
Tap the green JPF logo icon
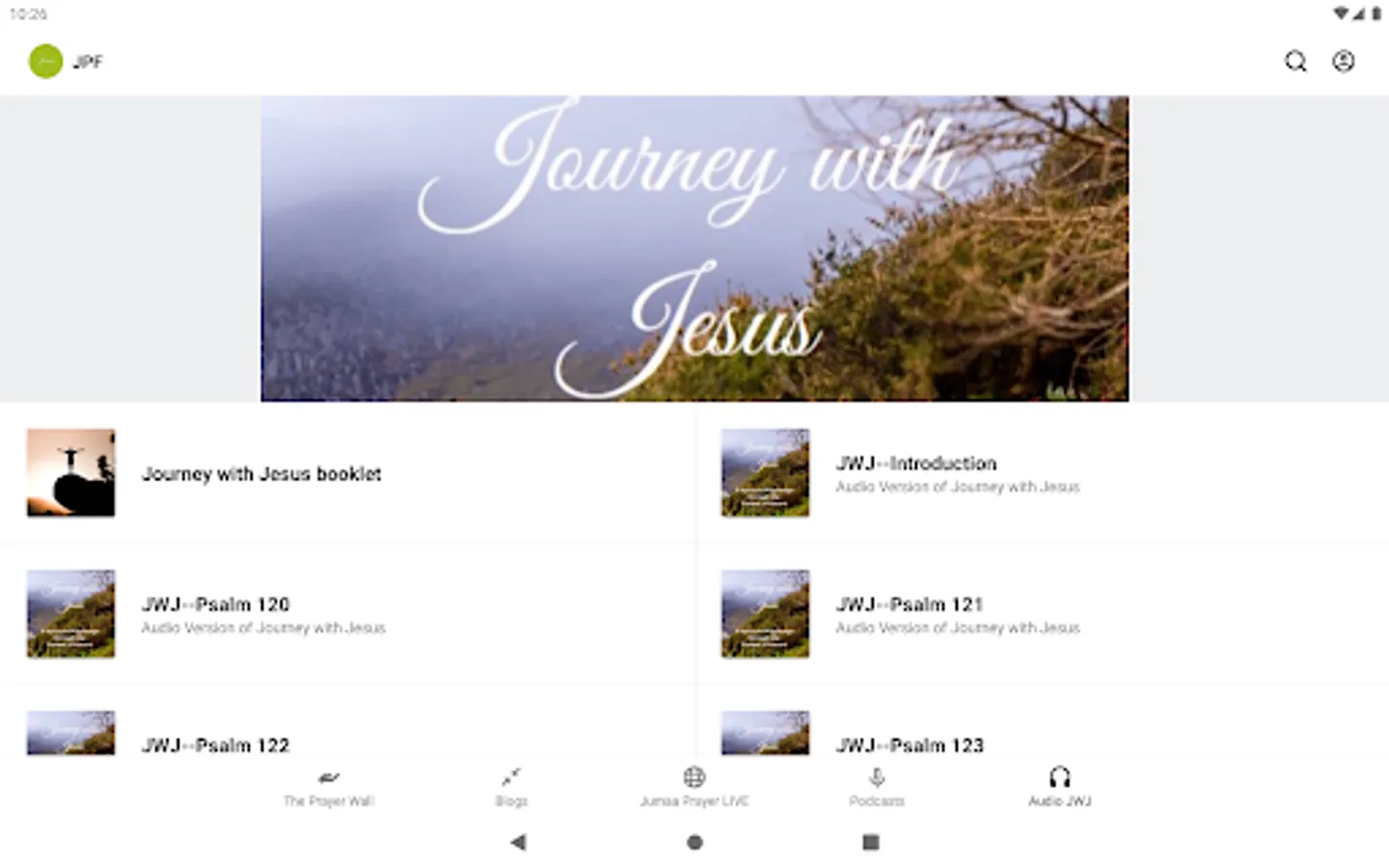click(x=45, y=62)
